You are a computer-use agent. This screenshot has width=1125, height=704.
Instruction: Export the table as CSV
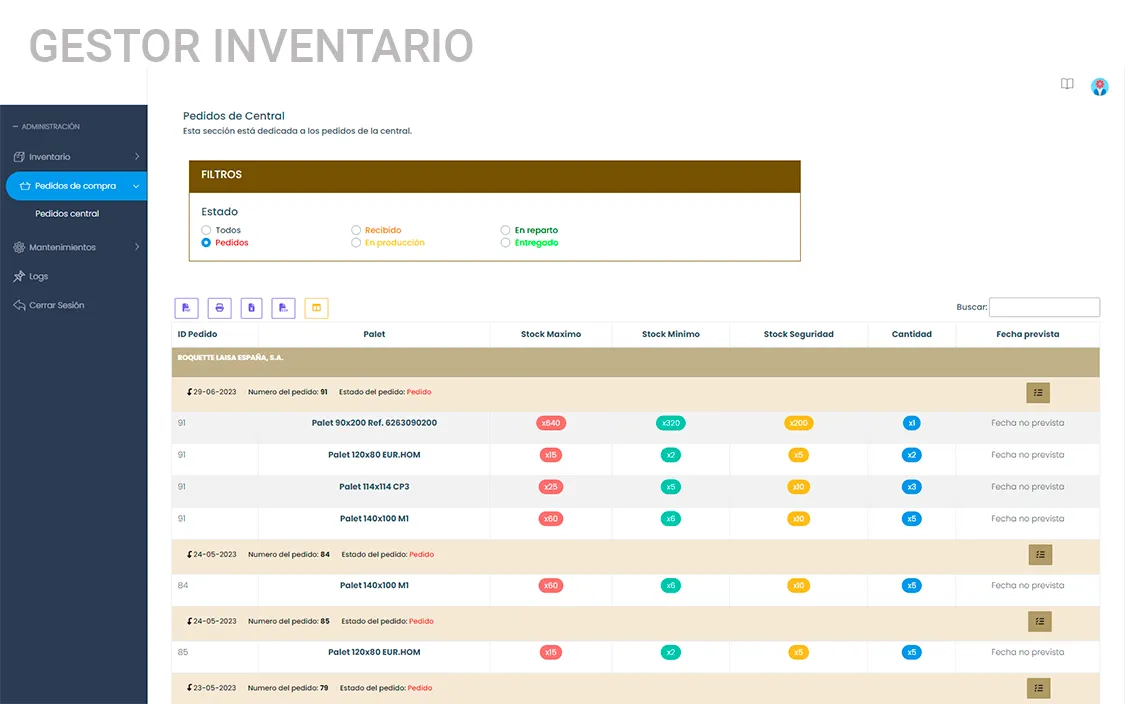click(x=283, y=308)
